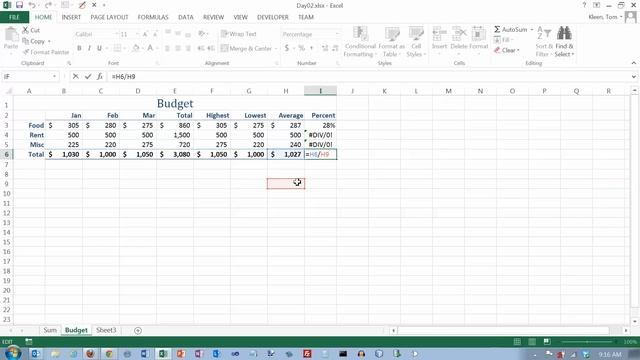640x360 pixels.
Task: Apply accounting dollar format
Action: click(287, 48)
